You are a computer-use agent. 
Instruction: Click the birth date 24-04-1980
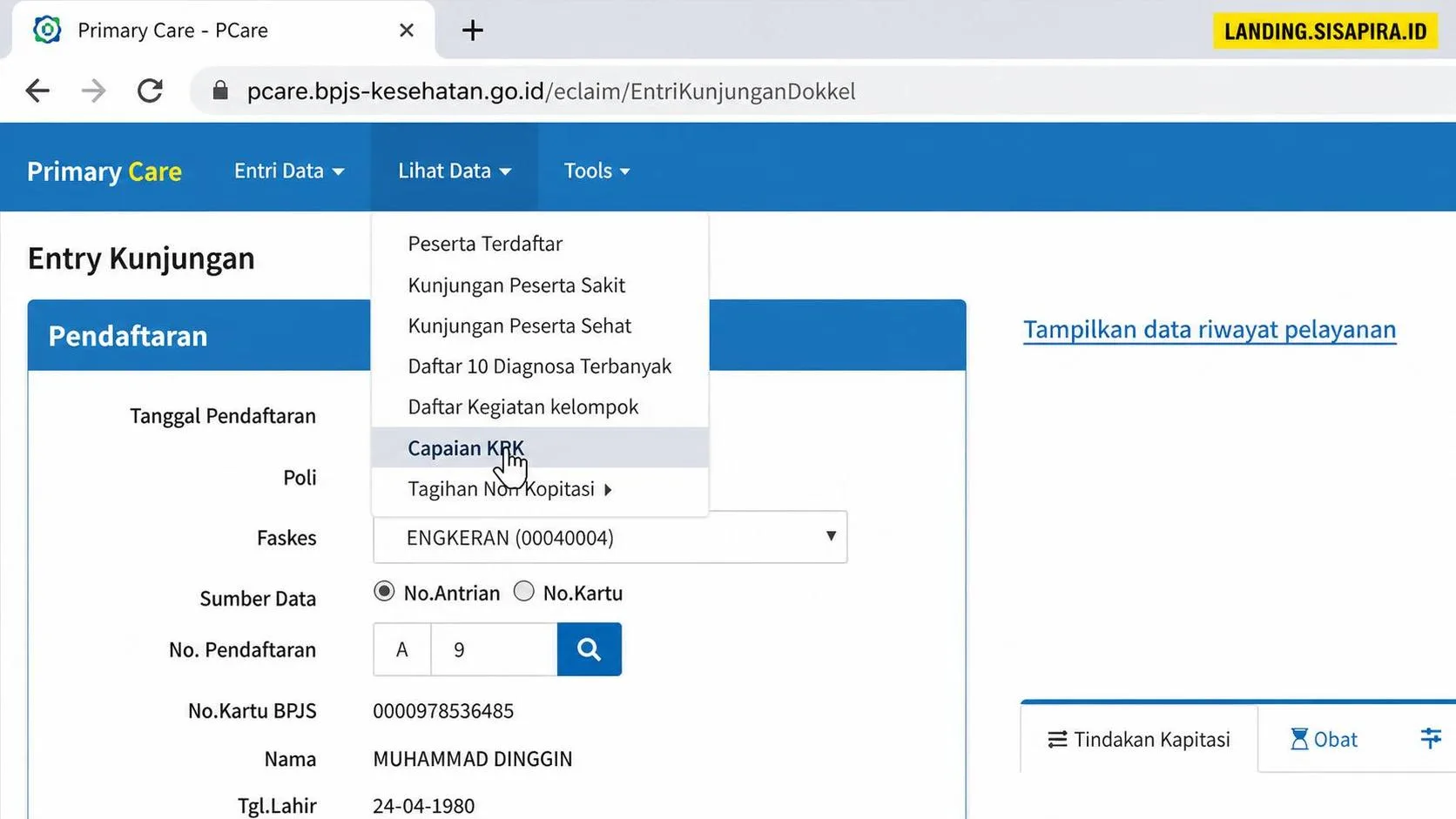424,806
